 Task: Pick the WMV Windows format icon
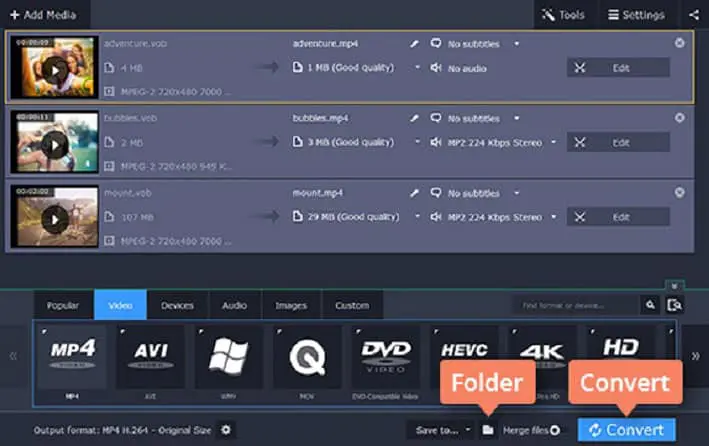(229, 359)
